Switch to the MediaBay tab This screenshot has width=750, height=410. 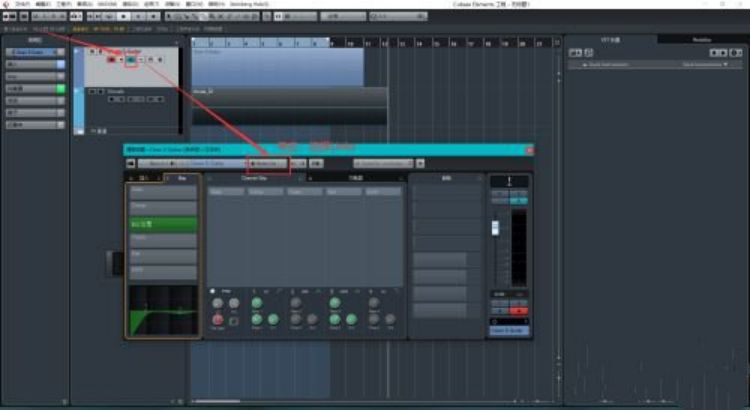pos(702,40)
